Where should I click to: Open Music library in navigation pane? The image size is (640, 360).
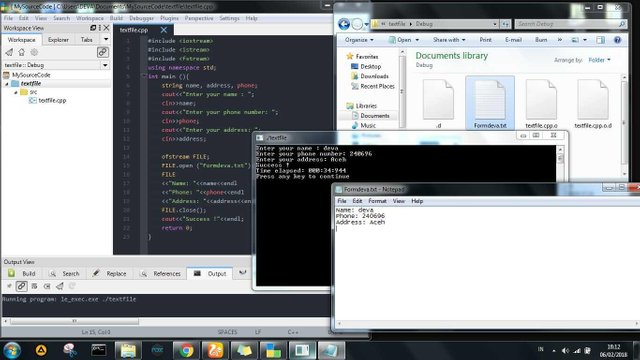pyautogui.click(x=364, y=125)
